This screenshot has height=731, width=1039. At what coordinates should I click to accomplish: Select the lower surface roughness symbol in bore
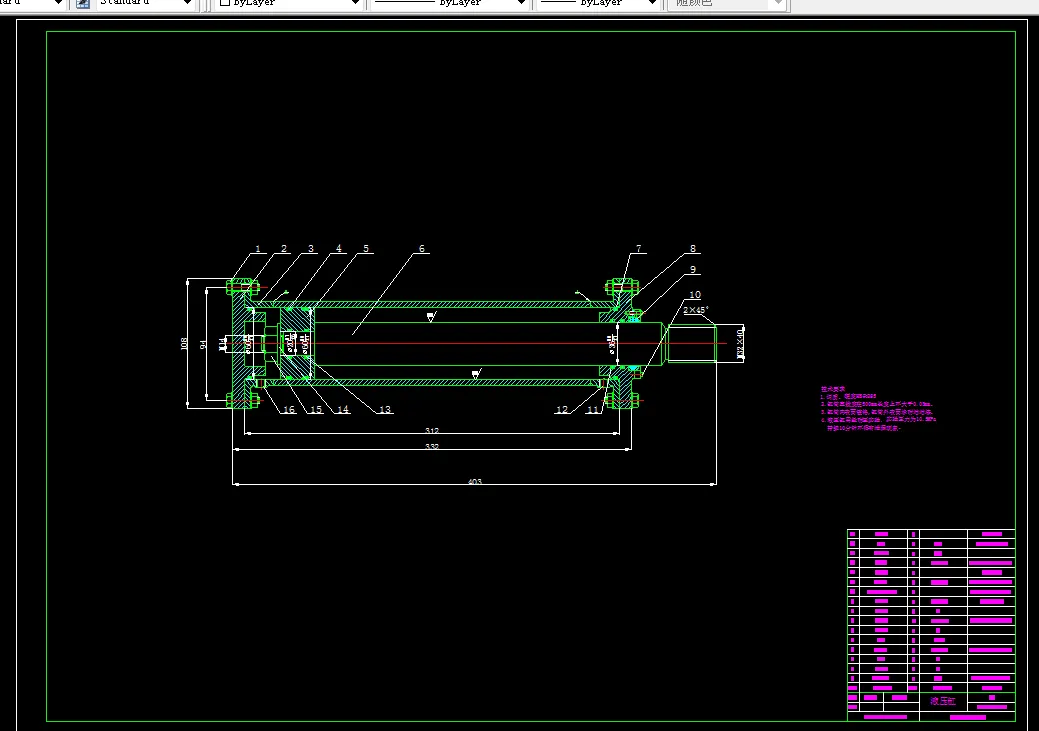point(476,374)
